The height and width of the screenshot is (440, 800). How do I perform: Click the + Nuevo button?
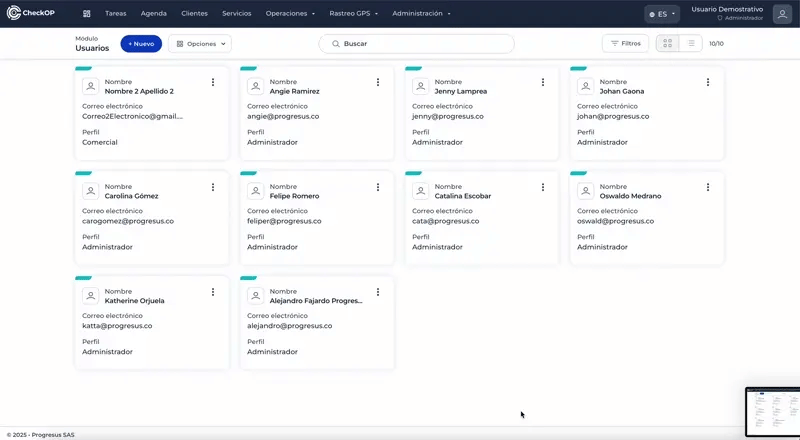coord(141,44)
